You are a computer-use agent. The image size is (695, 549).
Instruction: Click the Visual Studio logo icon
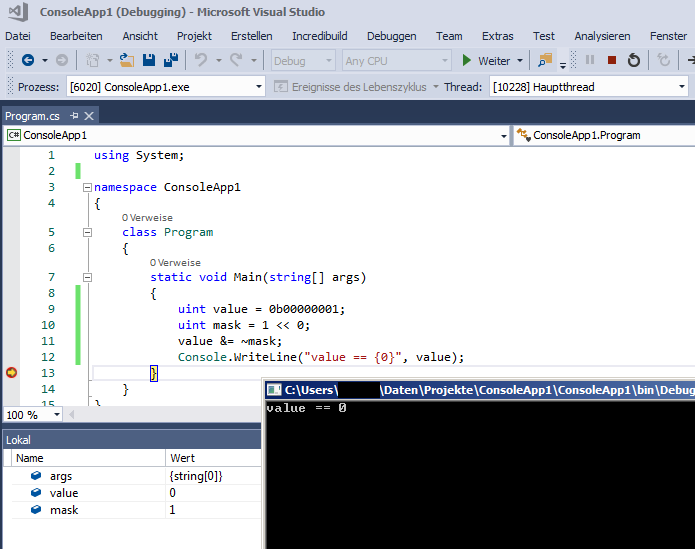tap(19, 12)
